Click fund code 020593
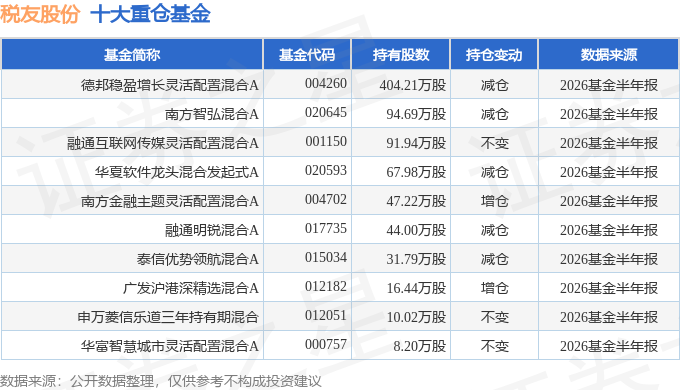The width and height of the screenshot is (680, 390). click(326, 170)
